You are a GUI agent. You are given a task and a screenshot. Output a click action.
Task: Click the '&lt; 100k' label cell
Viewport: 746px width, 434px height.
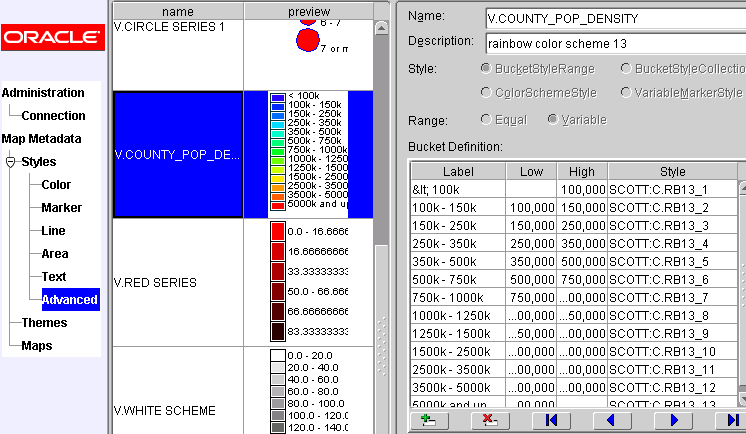(458, 190)
